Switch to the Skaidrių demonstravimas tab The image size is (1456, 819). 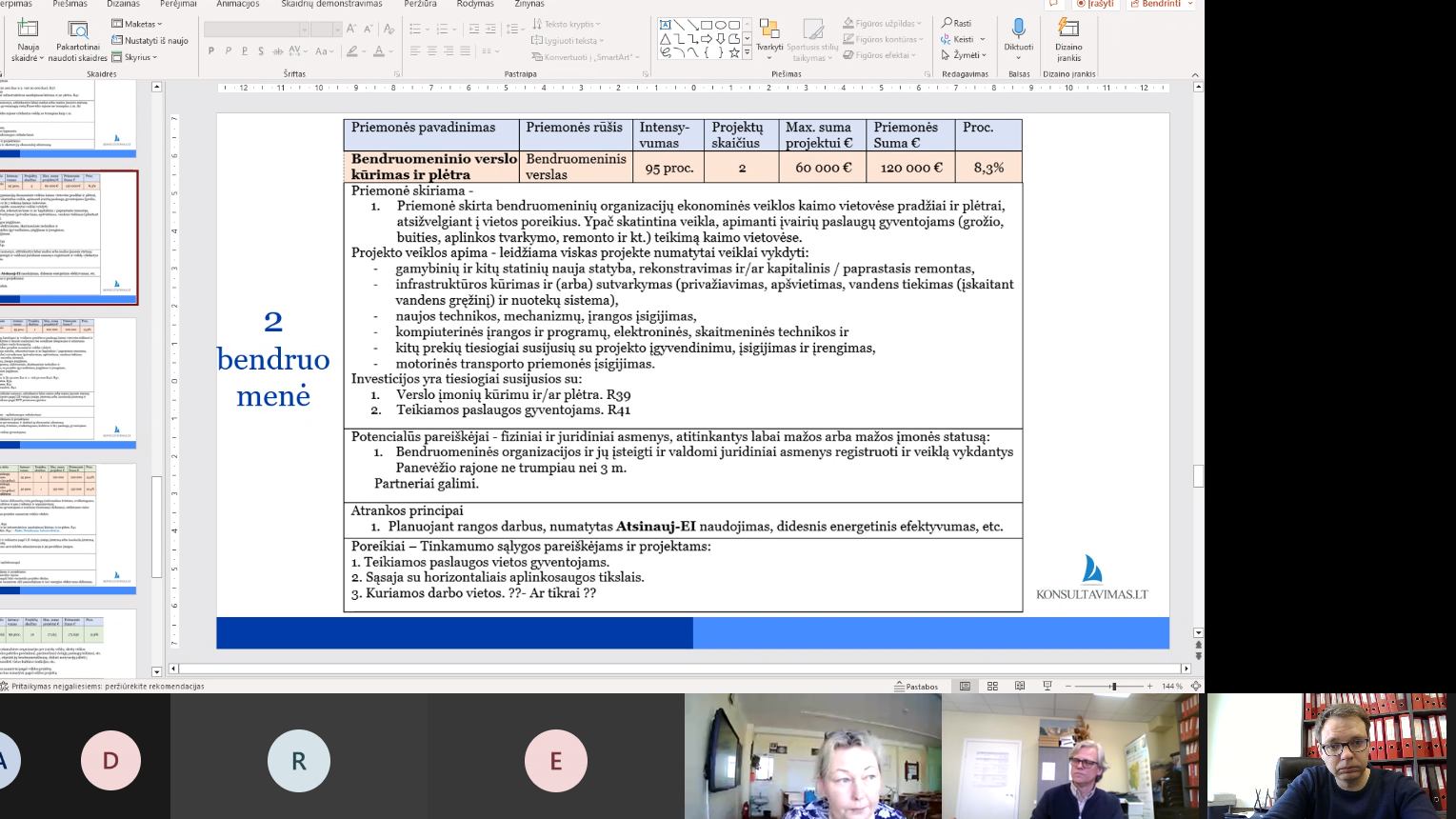tap(331, 4)
